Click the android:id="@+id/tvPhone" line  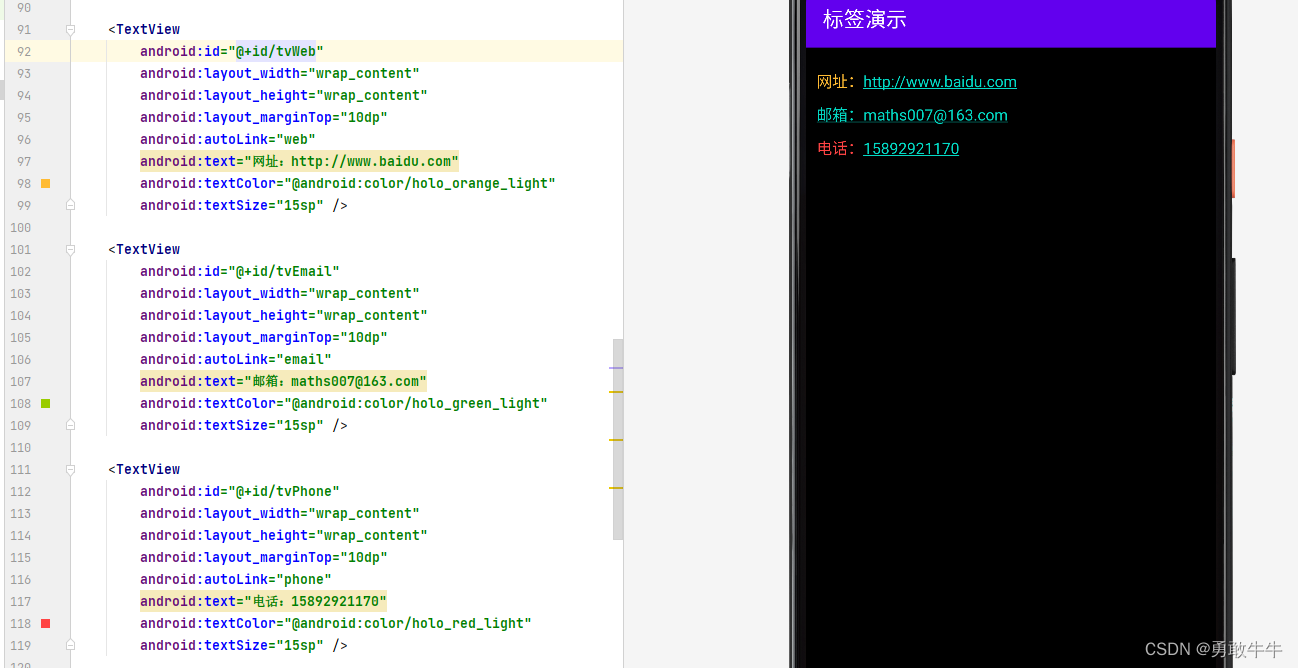click(x=240, y=492)
